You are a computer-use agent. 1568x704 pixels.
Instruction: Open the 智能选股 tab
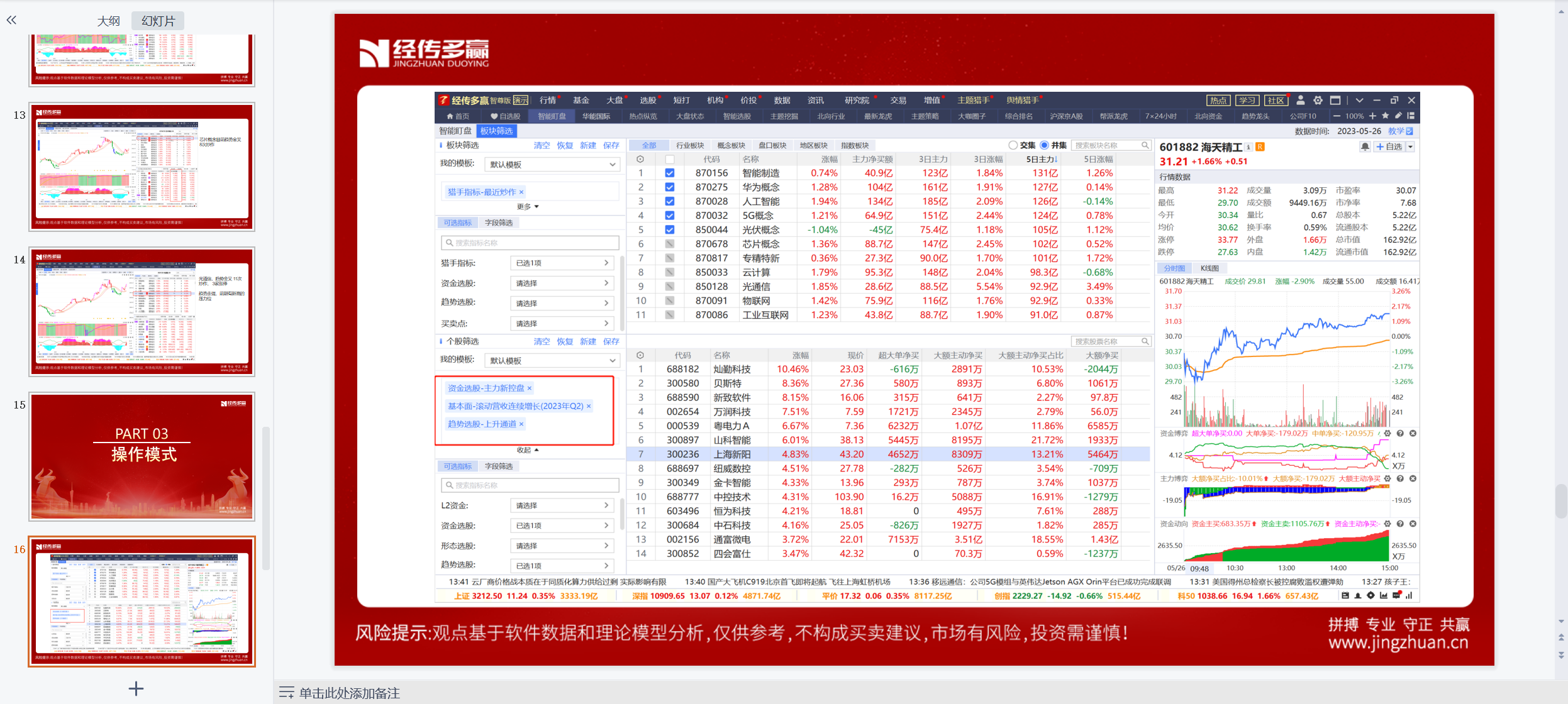(737, 116)
